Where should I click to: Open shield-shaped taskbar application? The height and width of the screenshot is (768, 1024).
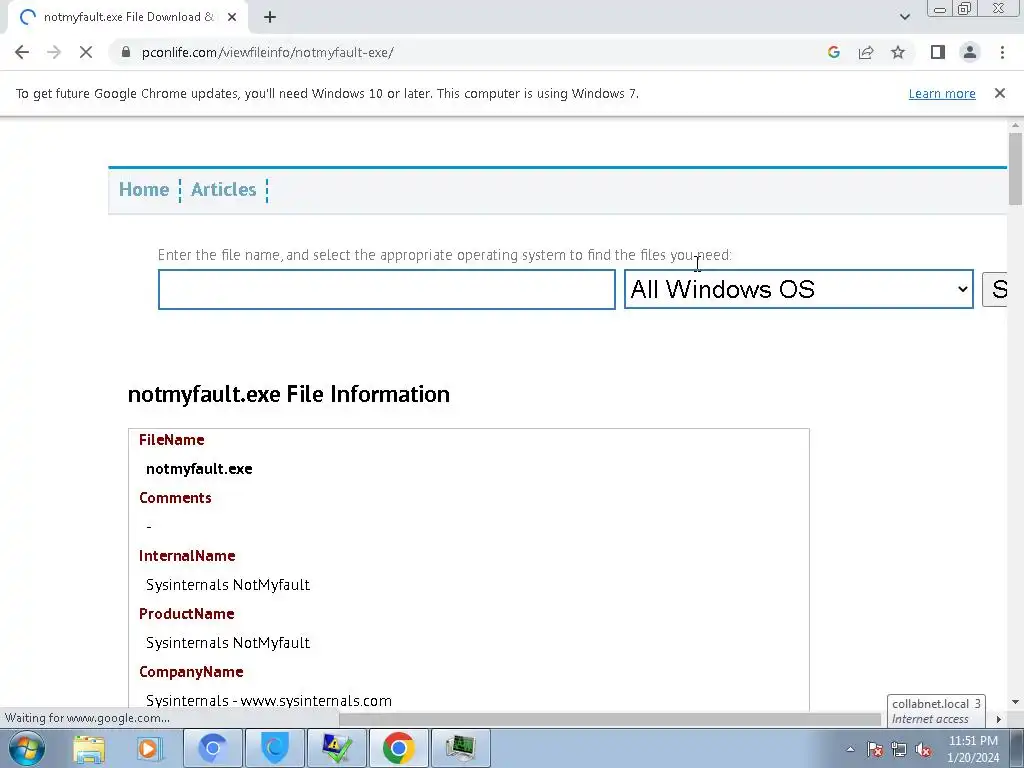tap(274, 748)
